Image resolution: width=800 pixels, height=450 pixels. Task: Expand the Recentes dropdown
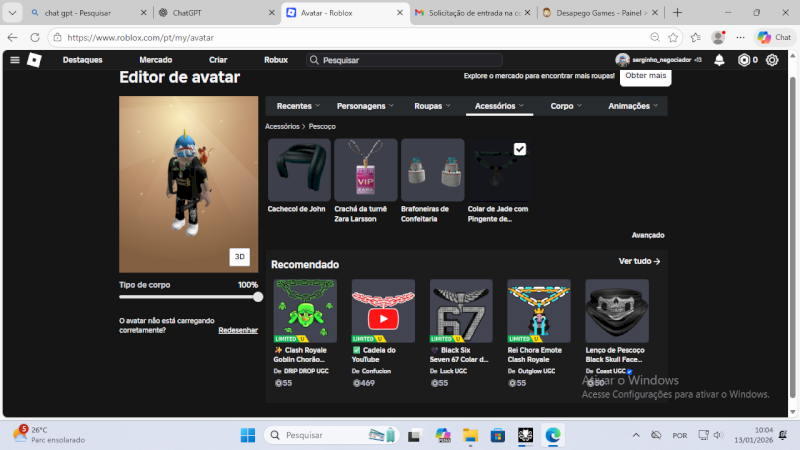click(x=298, y=106)
